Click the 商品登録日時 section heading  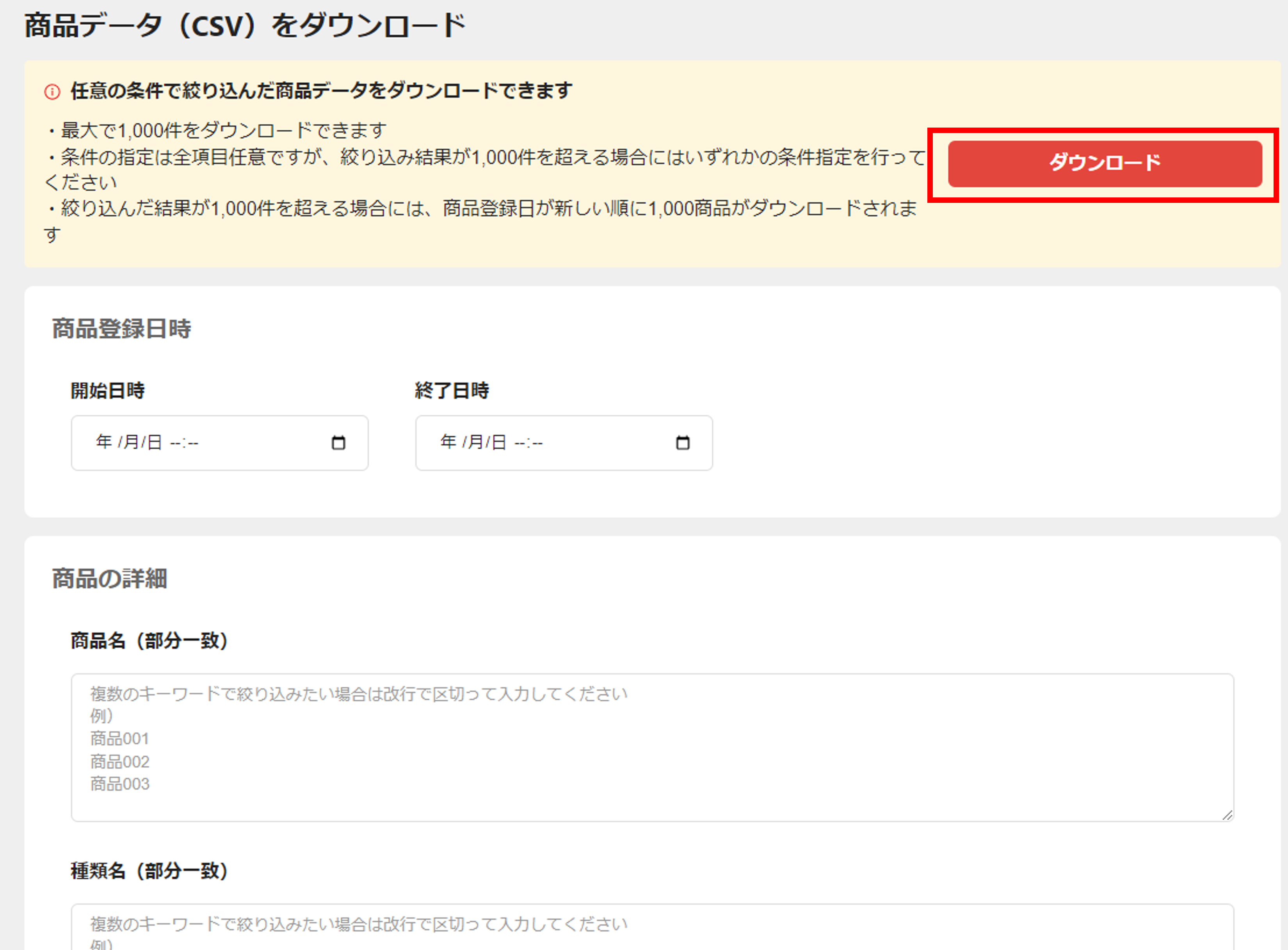121,329
